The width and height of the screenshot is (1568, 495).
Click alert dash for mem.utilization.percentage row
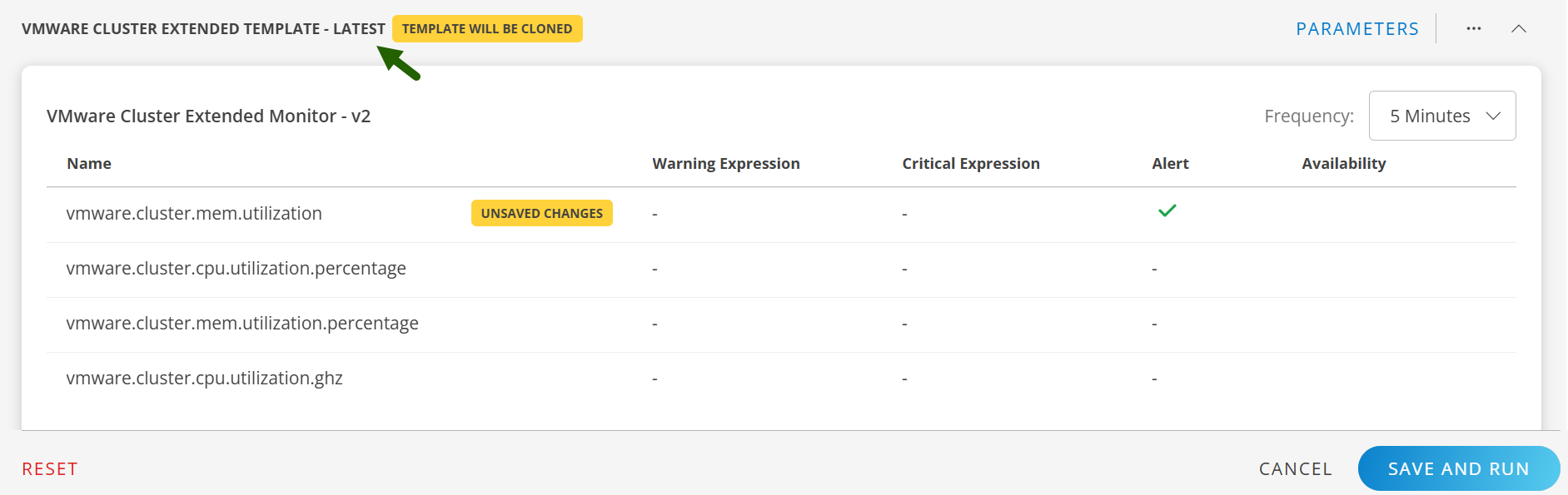click(x=1155, y=324)
